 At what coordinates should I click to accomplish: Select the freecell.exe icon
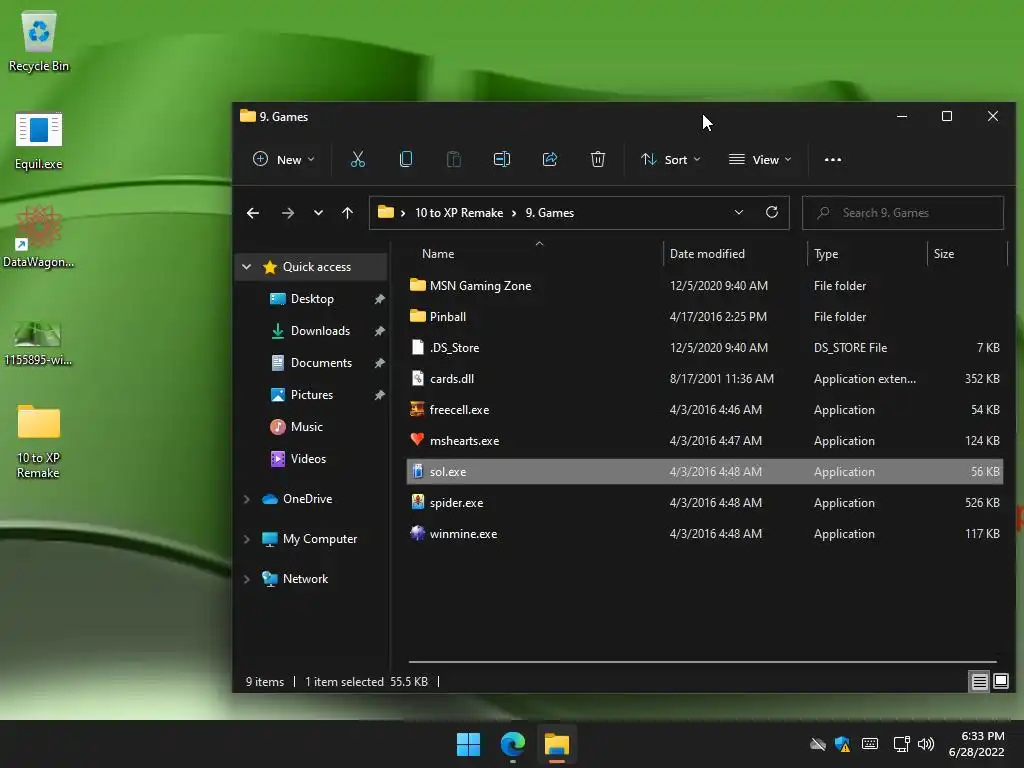417,409
